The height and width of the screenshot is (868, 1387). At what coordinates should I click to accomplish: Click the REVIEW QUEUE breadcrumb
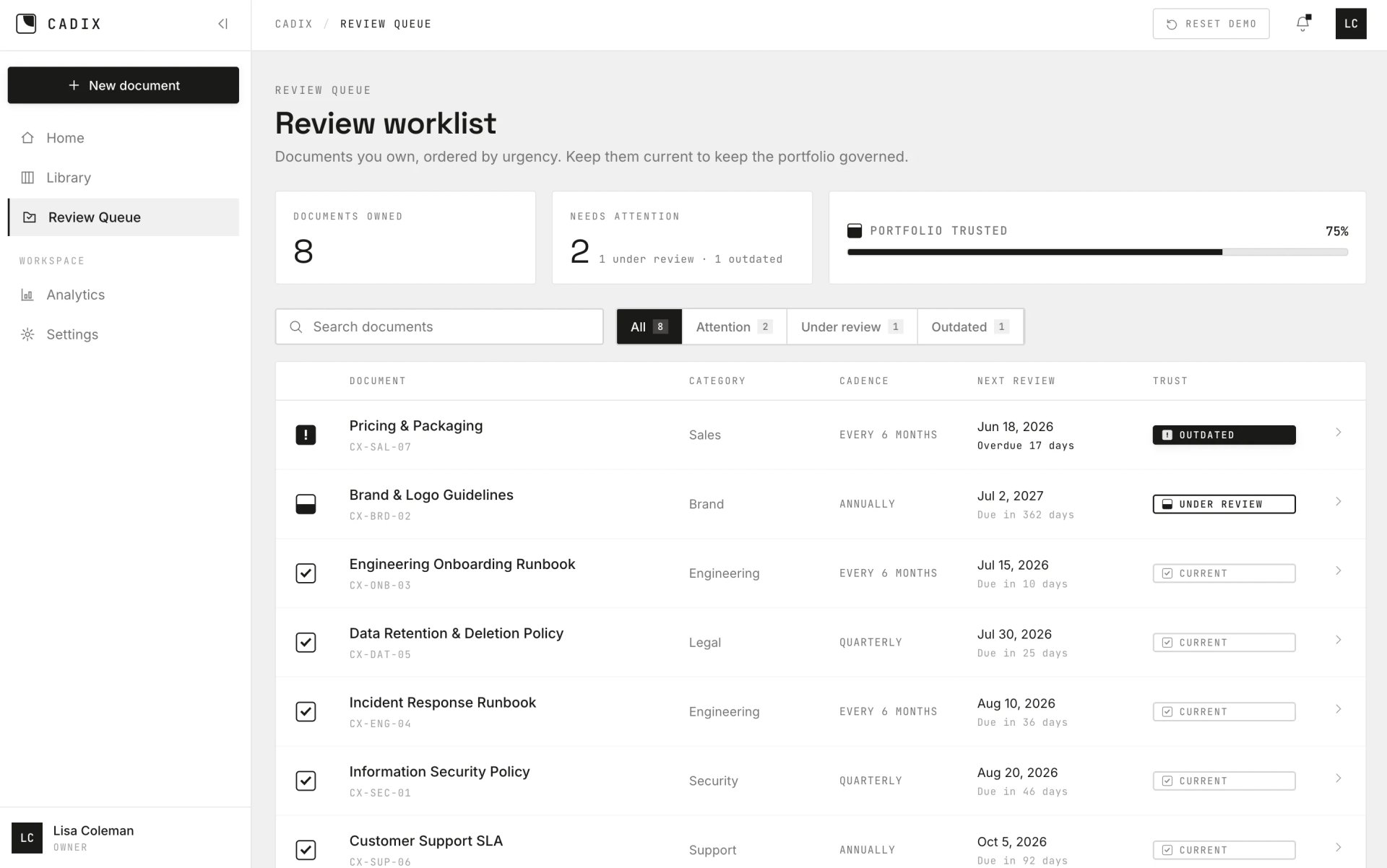point(386,24)
